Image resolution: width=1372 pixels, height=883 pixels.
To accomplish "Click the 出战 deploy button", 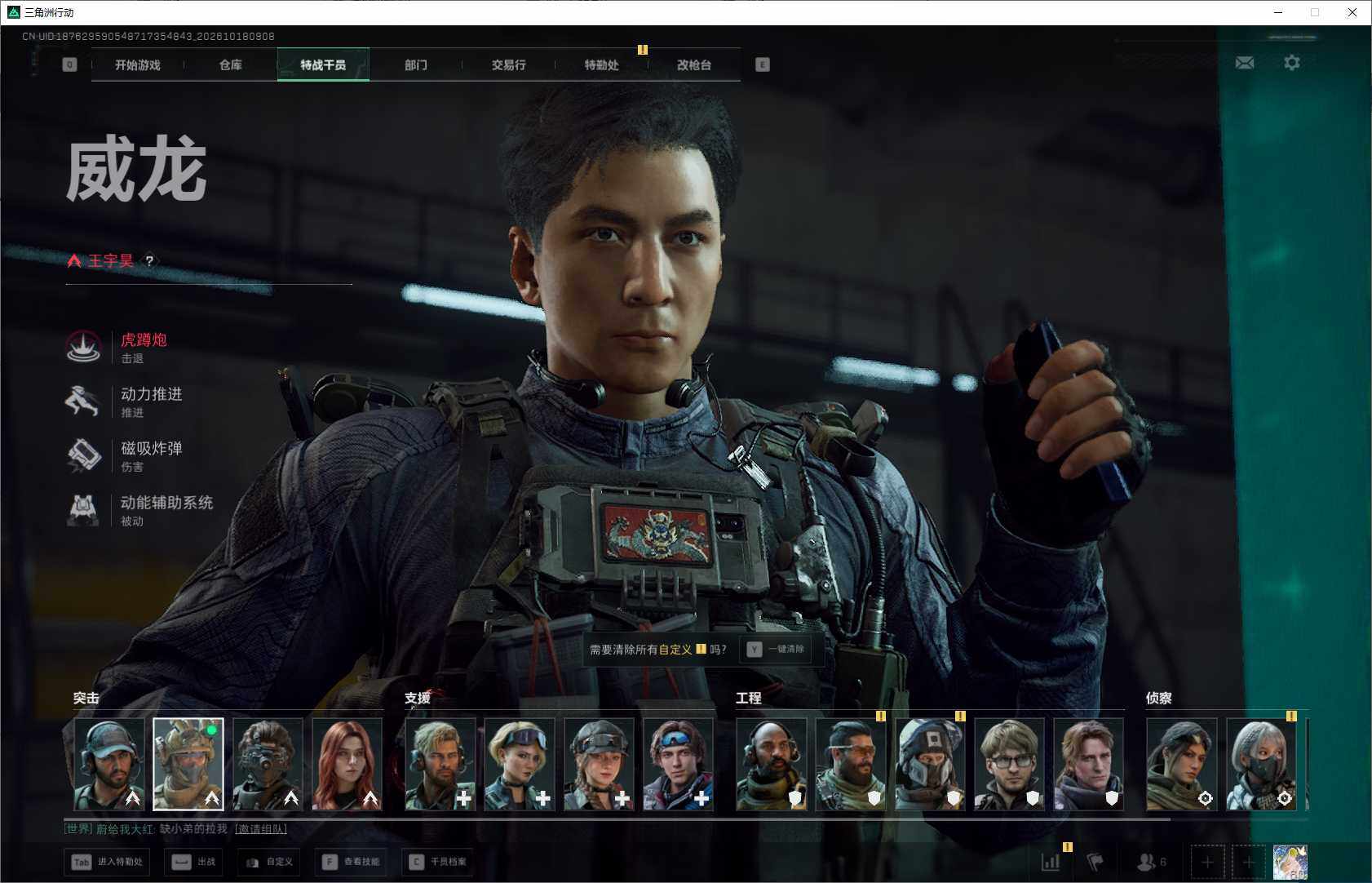I will pos(194,862).
